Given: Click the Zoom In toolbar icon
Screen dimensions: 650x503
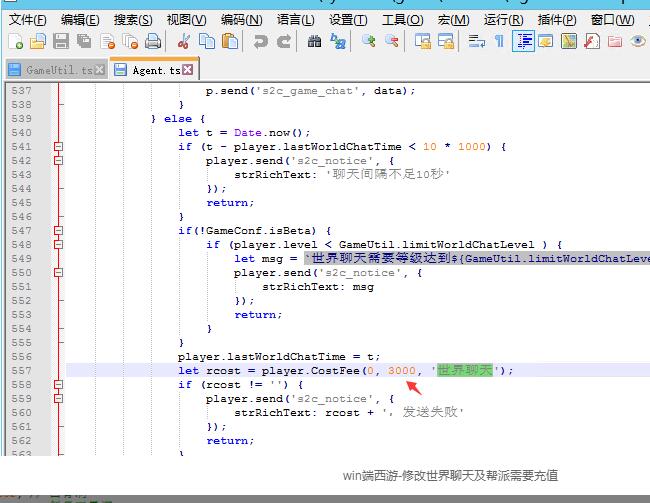Looking at the screenshot, I should click(368, 41).
